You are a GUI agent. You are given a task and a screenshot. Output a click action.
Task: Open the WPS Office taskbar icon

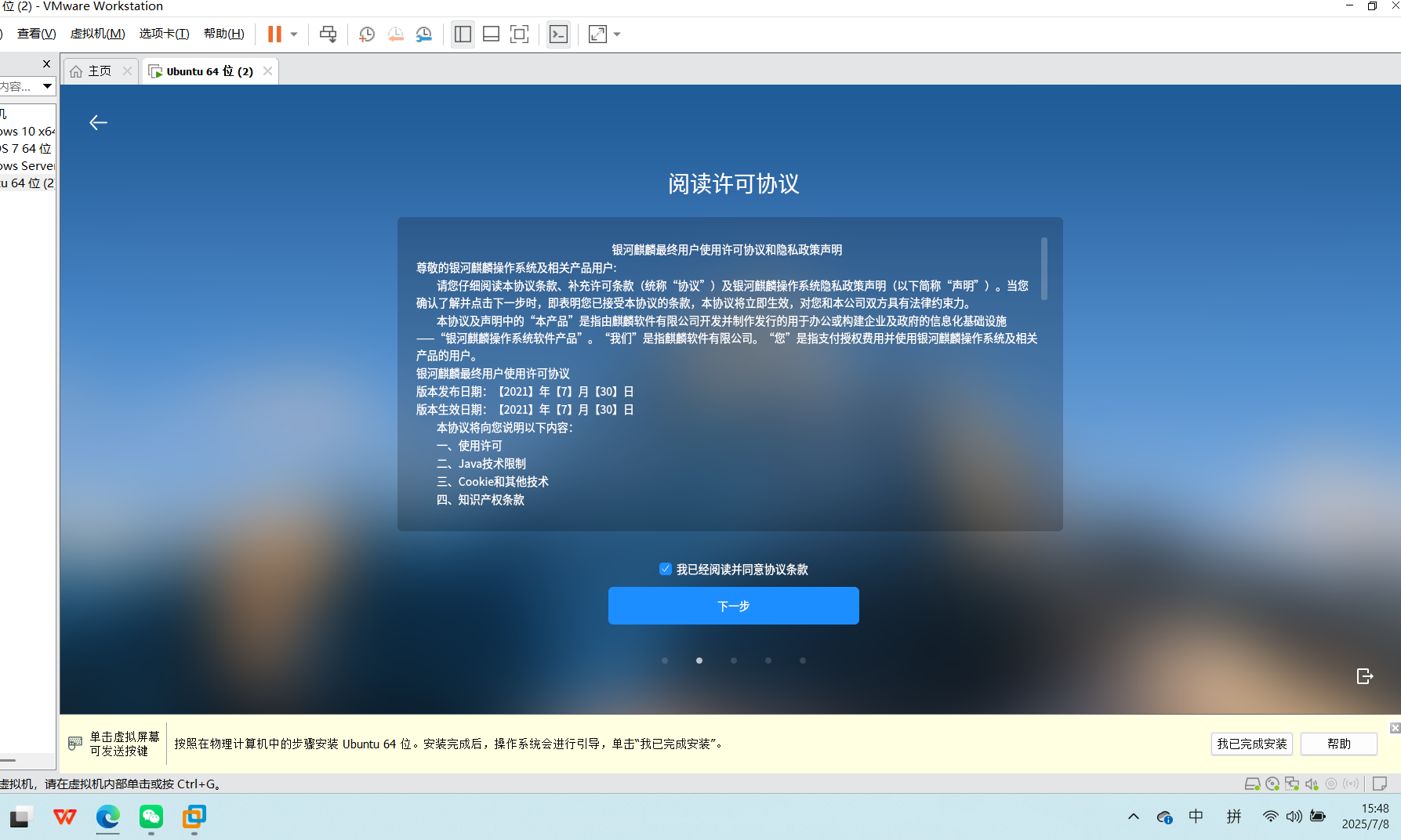(x=65, y=817)
